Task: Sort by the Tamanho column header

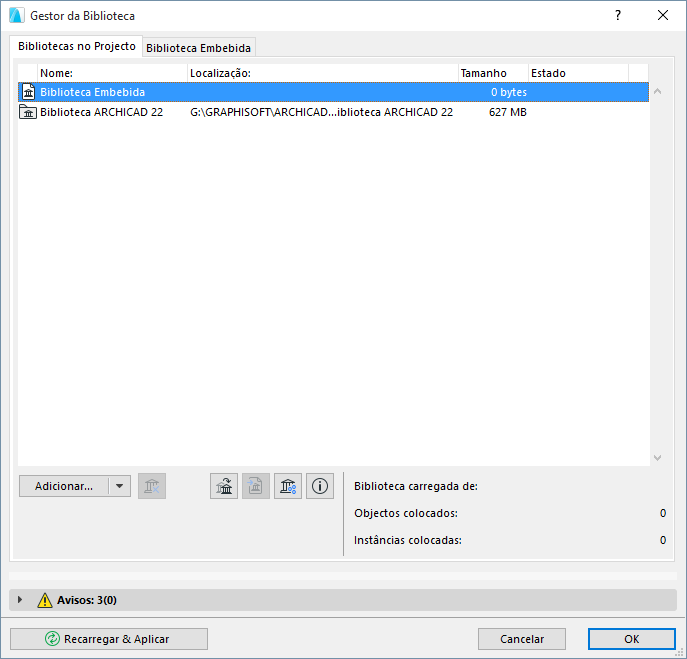Action: click(493, 73)
